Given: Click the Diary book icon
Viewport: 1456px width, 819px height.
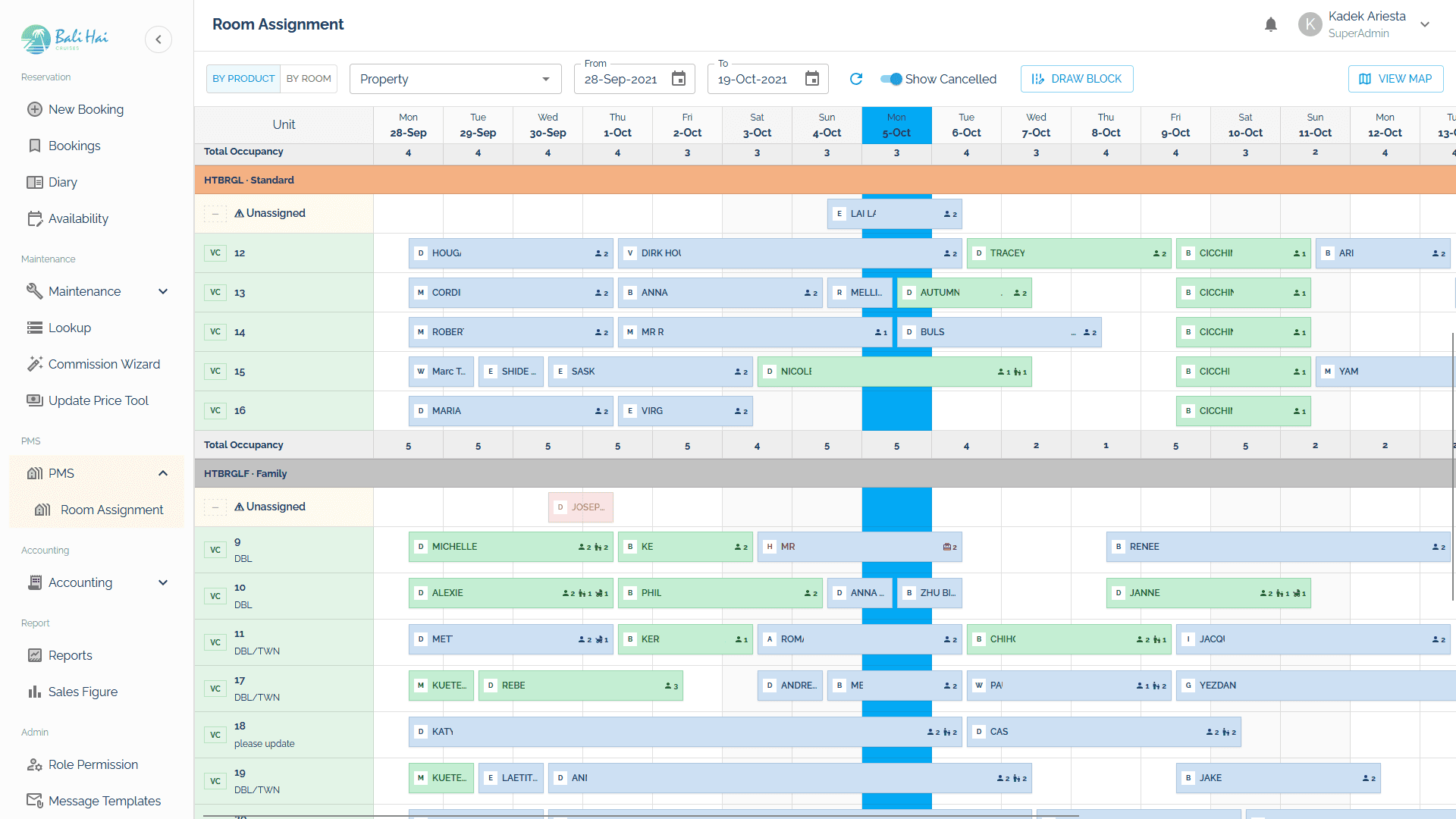Looking at the screenshot, I should [35, 182].
